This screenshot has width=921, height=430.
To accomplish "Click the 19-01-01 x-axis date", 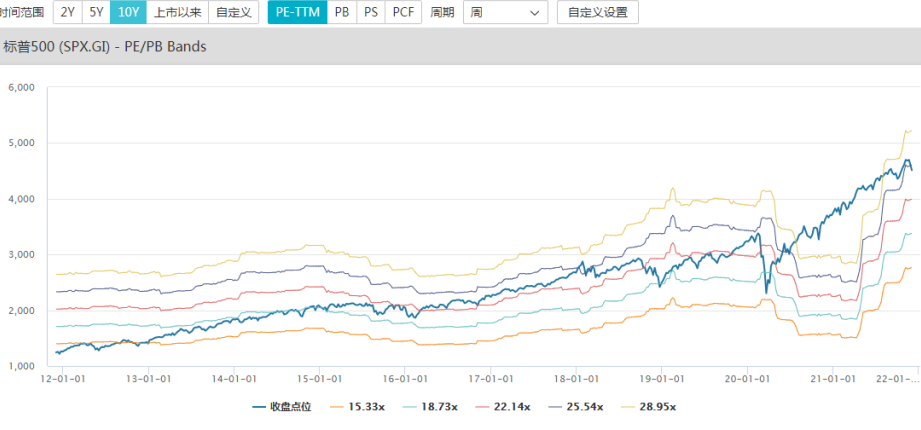I will [x=662, y=379].
